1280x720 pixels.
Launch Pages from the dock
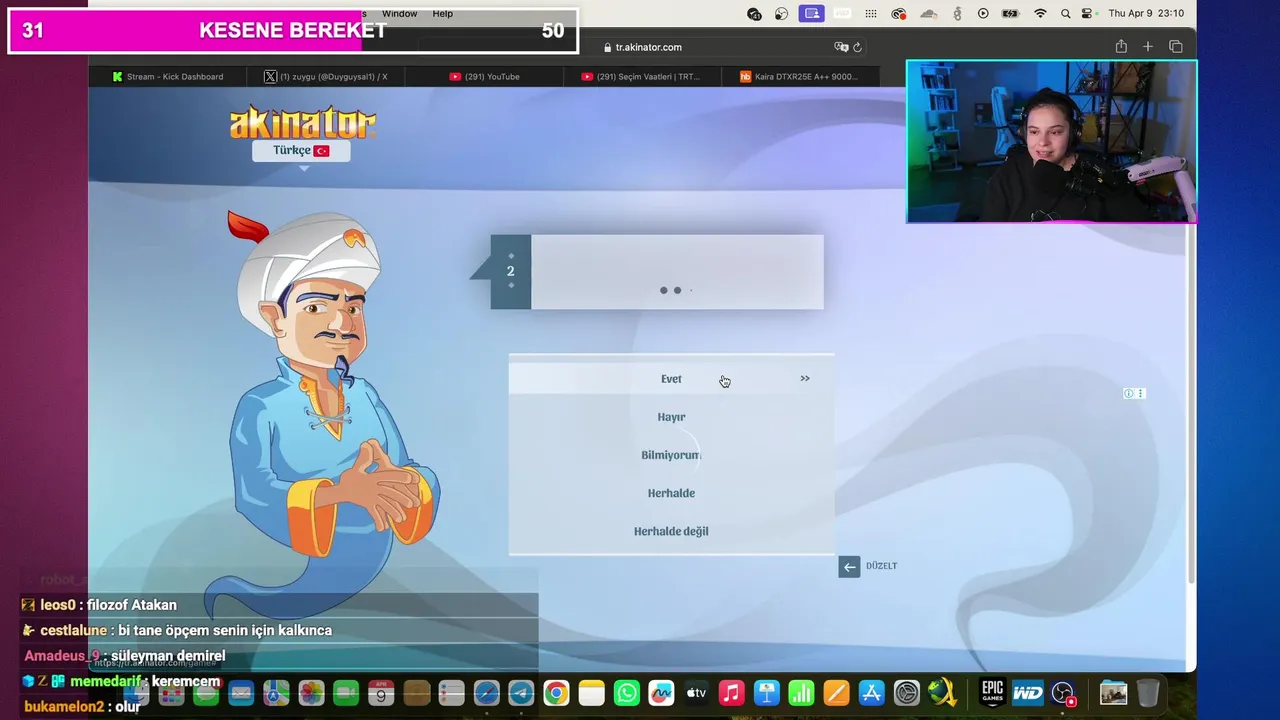pos(836,692)
